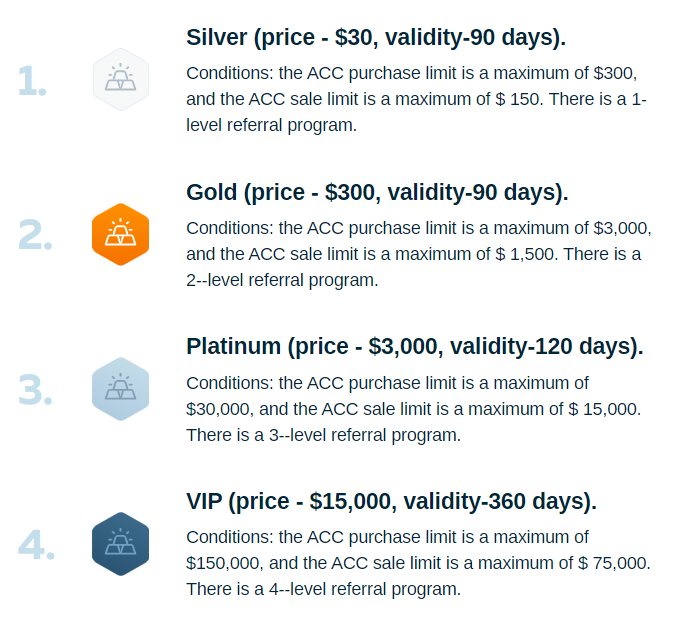Click the Gold plan conditions paragraph
Image resolution: width=683 pixels, height=625 pixels.
[418, 254]
